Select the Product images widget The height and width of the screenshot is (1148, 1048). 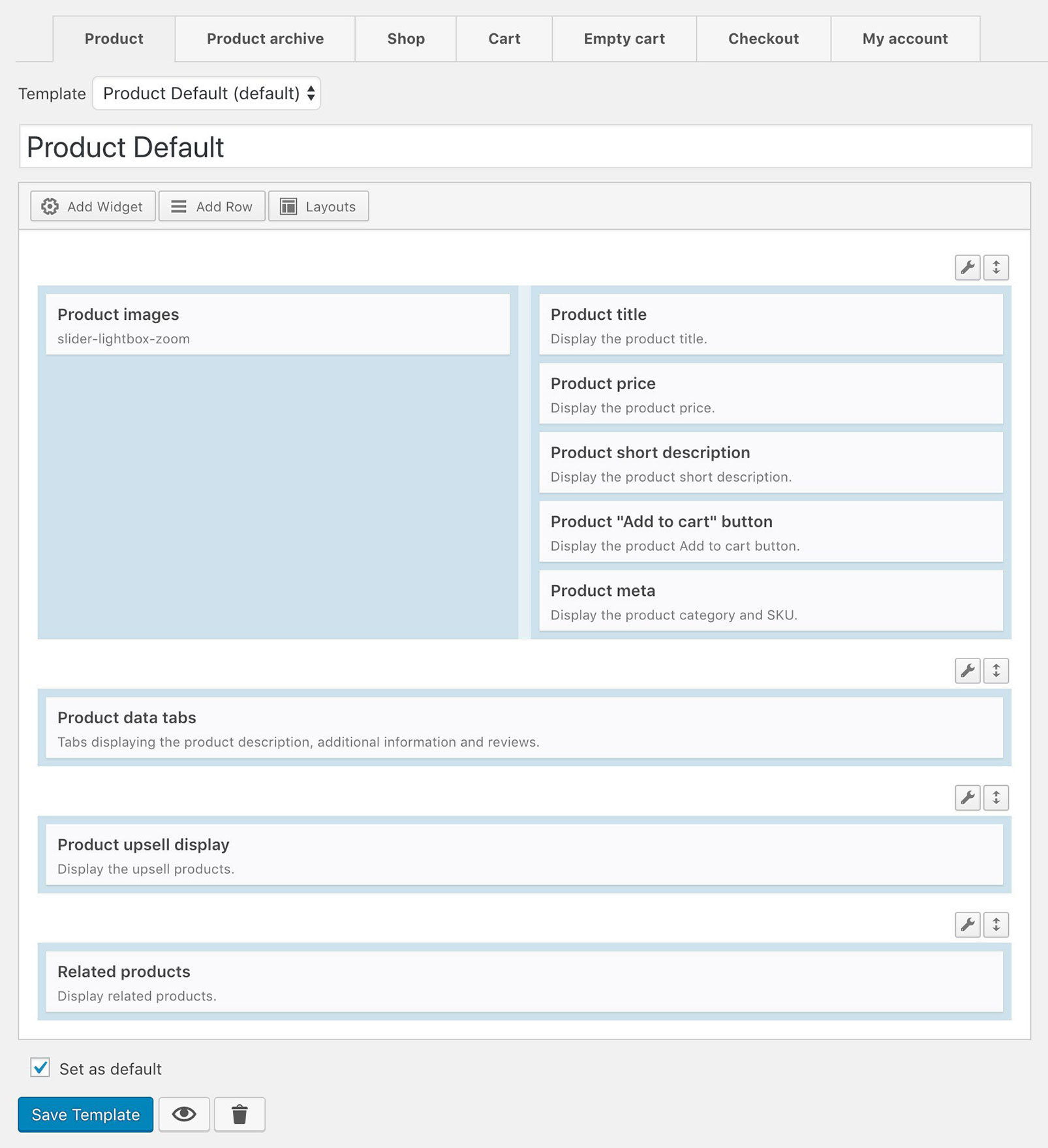[x=279, y=323]
